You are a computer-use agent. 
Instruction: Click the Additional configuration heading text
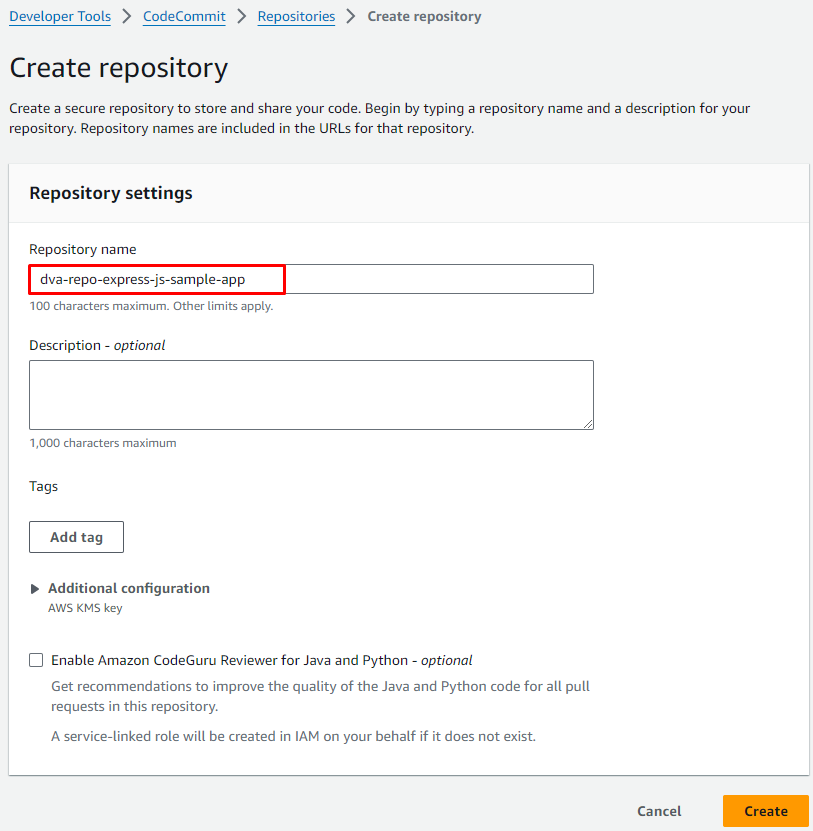[129, 588]
